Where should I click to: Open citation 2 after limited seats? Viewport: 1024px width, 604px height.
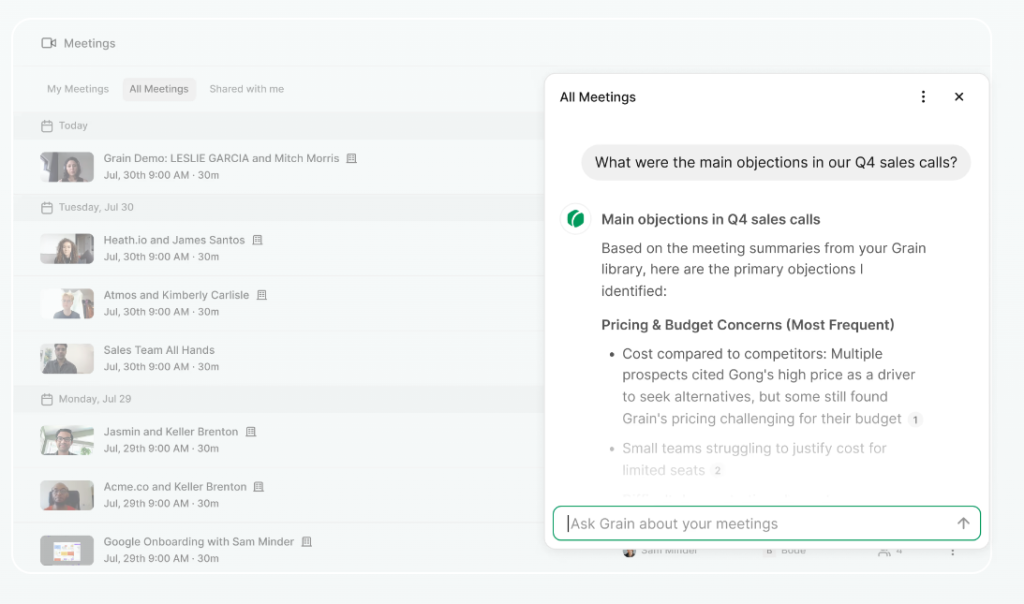[x=717, y=471]
